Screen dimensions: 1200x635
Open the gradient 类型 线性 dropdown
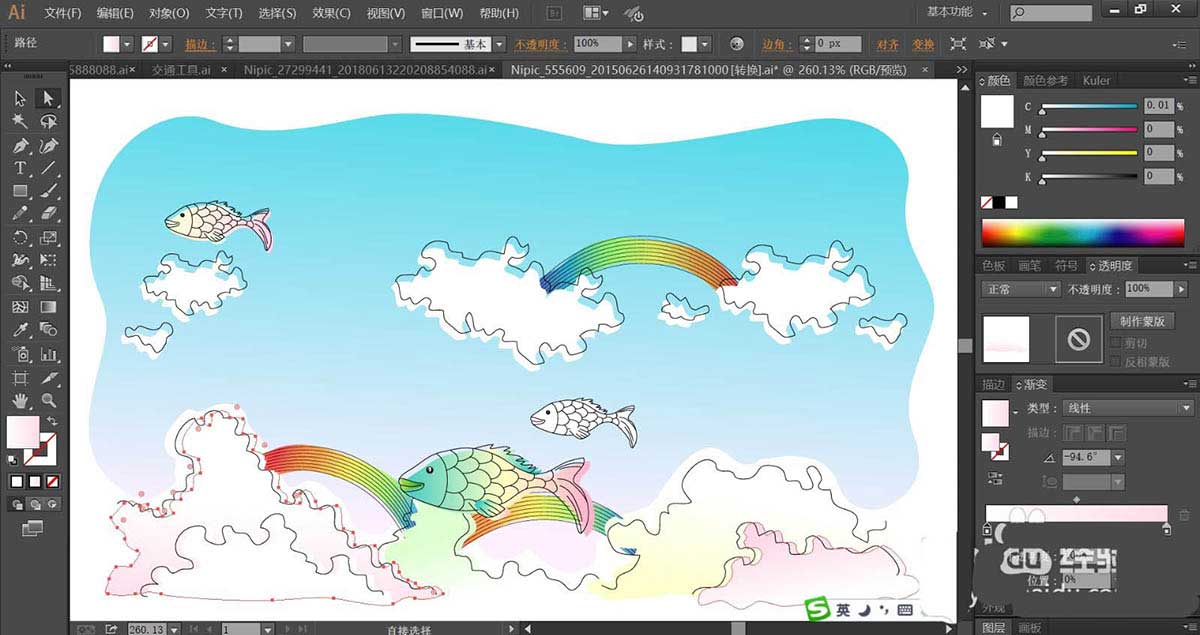[1127, 408]
